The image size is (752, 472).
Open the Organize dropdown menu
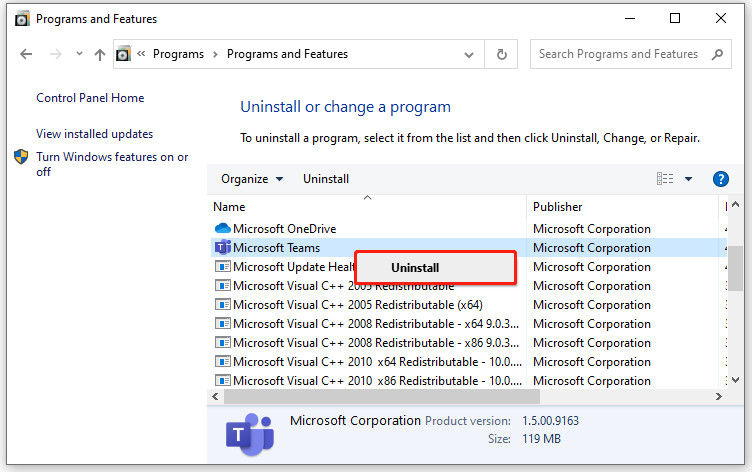click(252, 179)
